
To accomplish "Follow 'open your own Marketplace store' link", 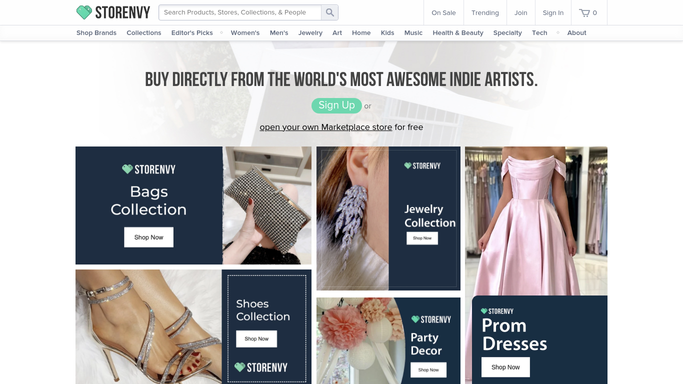I will tap(326, 127).
